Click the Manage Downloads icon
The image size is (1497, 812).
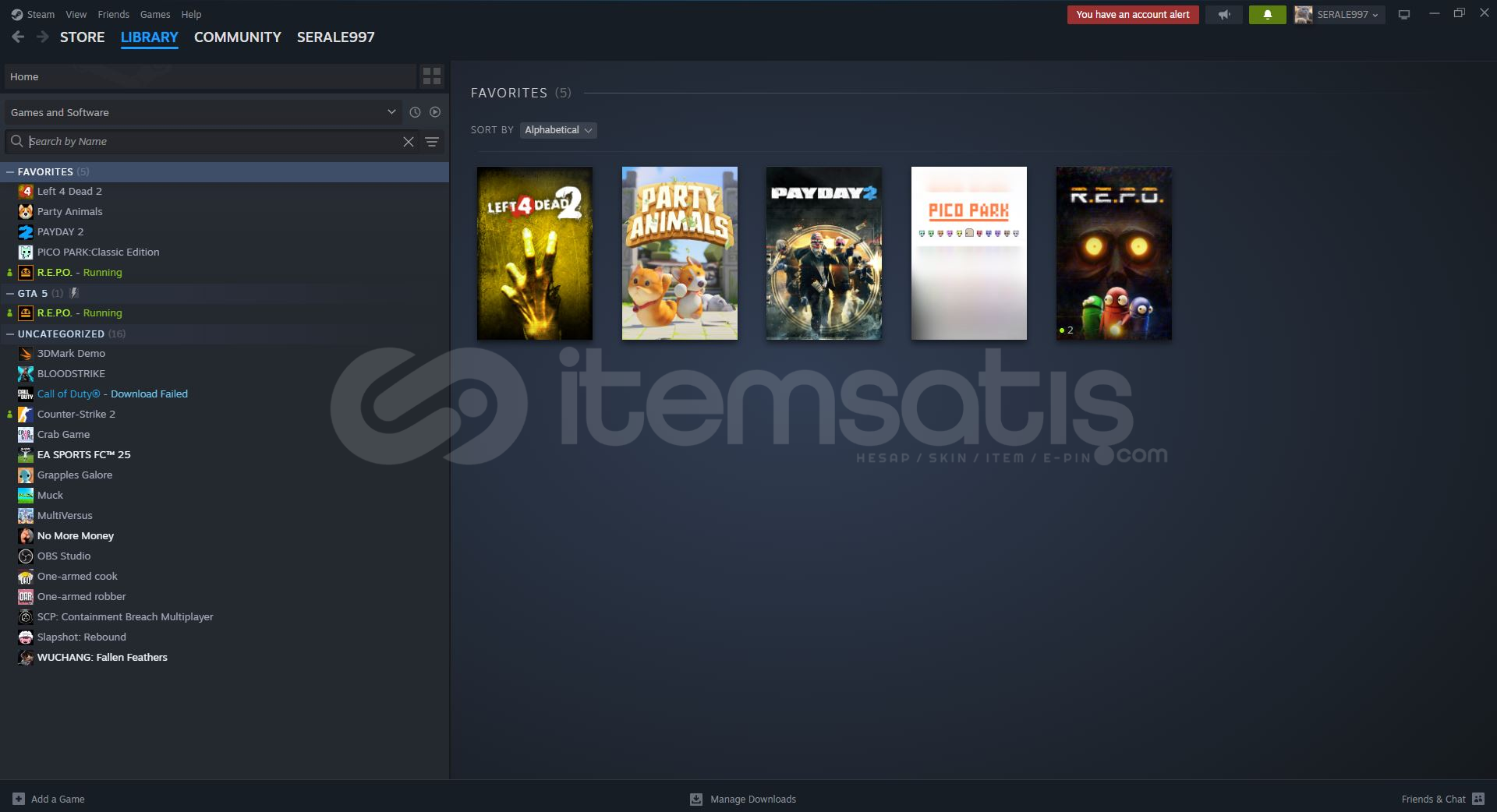click(696, 799)
